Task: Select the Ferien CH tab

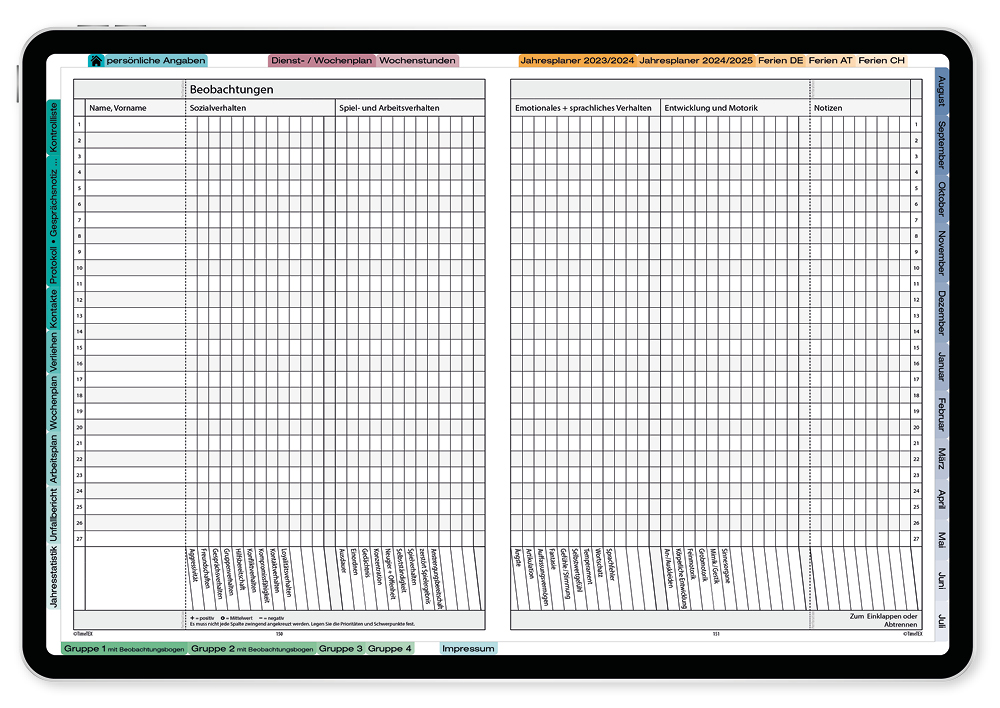Action: tap(881, 61)
